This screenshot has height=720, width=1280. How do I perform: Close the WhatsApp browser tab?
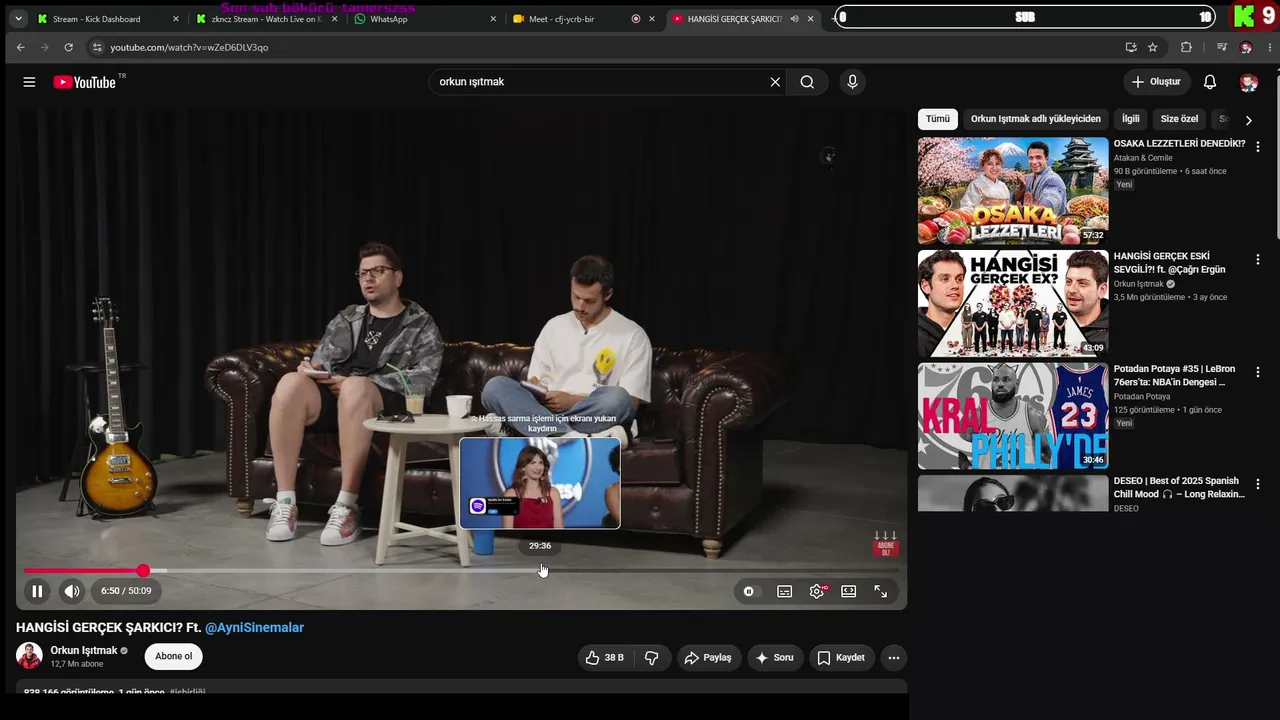tap(493, 19)
